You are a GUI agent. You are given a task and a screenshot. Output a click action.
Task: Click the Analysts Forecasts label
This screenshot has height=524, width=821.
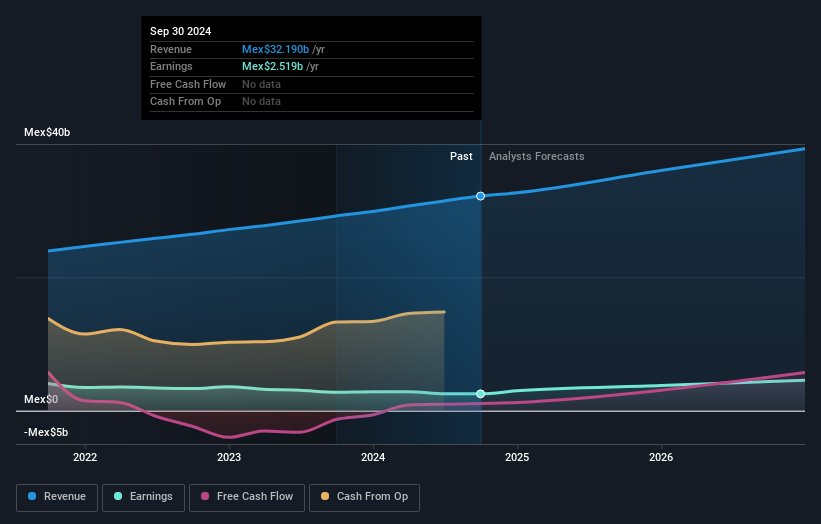pyautogui.click(x=537, y=156)
